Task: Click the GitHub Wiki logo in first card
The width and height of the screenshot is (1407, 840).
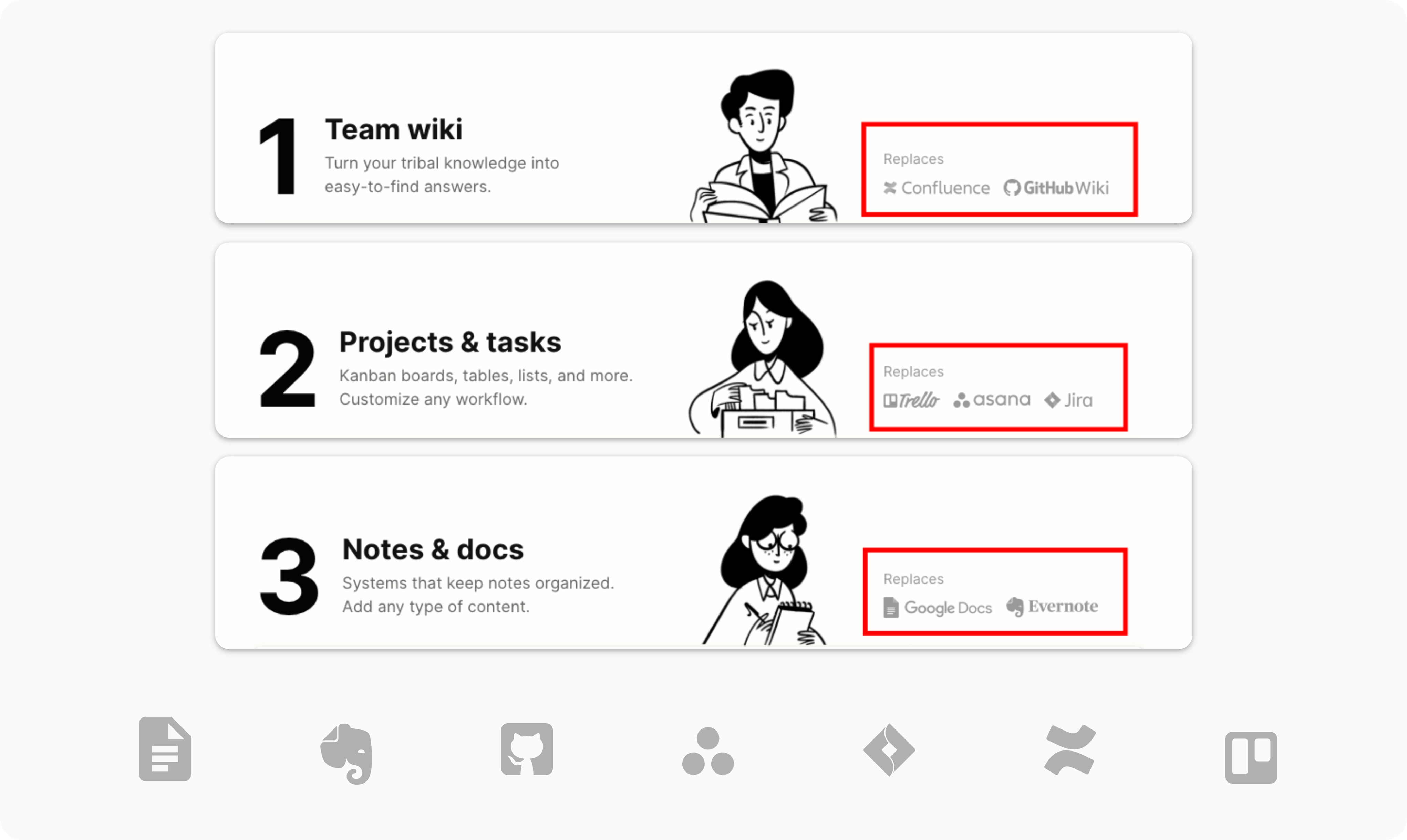Action: click(1056, 188)
